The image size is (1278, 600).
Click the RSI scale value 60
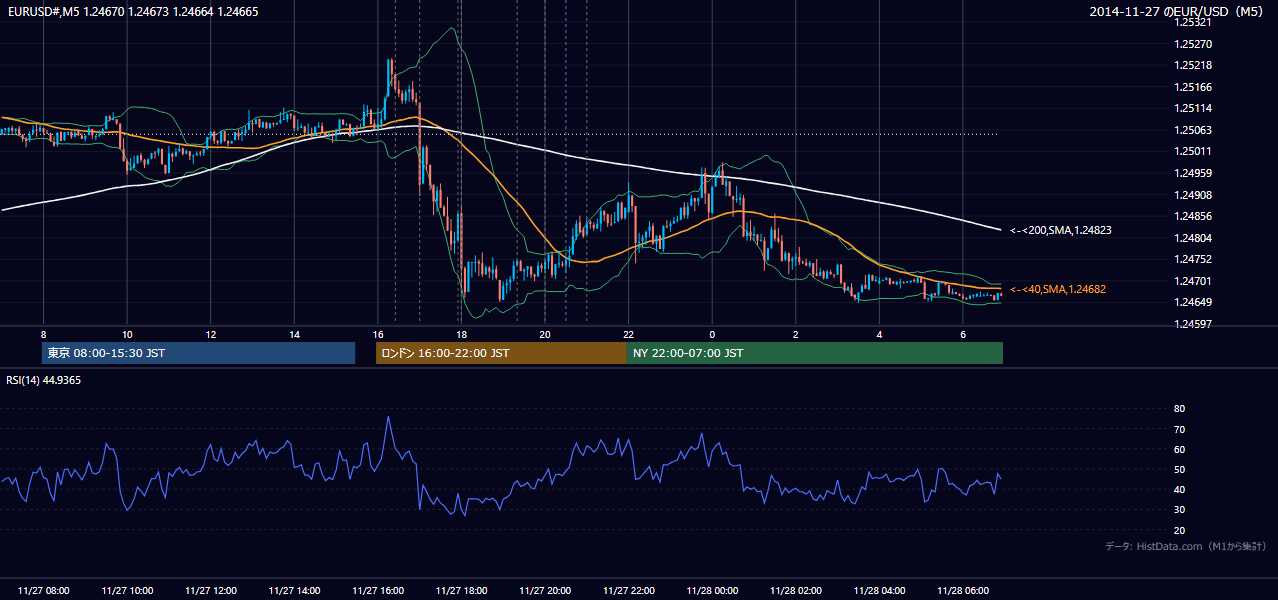click(1180, 449)
